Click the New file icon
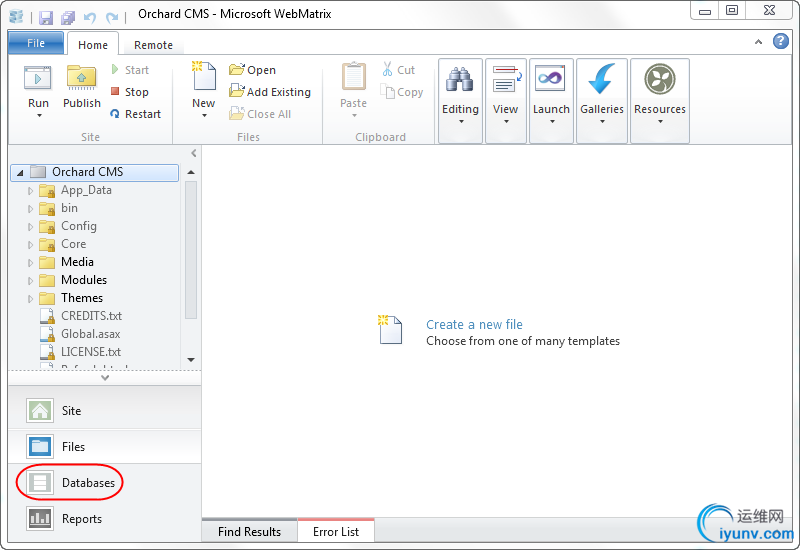Image resolution: width=800 pixels, height=550 pixels. (204, 76)
